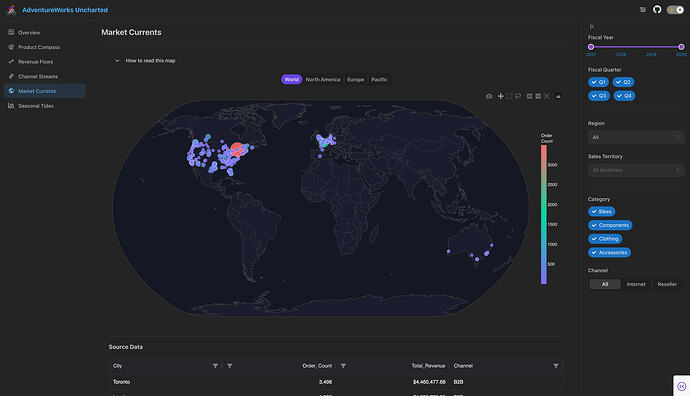The height and width of the screenshot is (396, 690).
Task: Select the Reseller channel button
Action: click(667, 284)
